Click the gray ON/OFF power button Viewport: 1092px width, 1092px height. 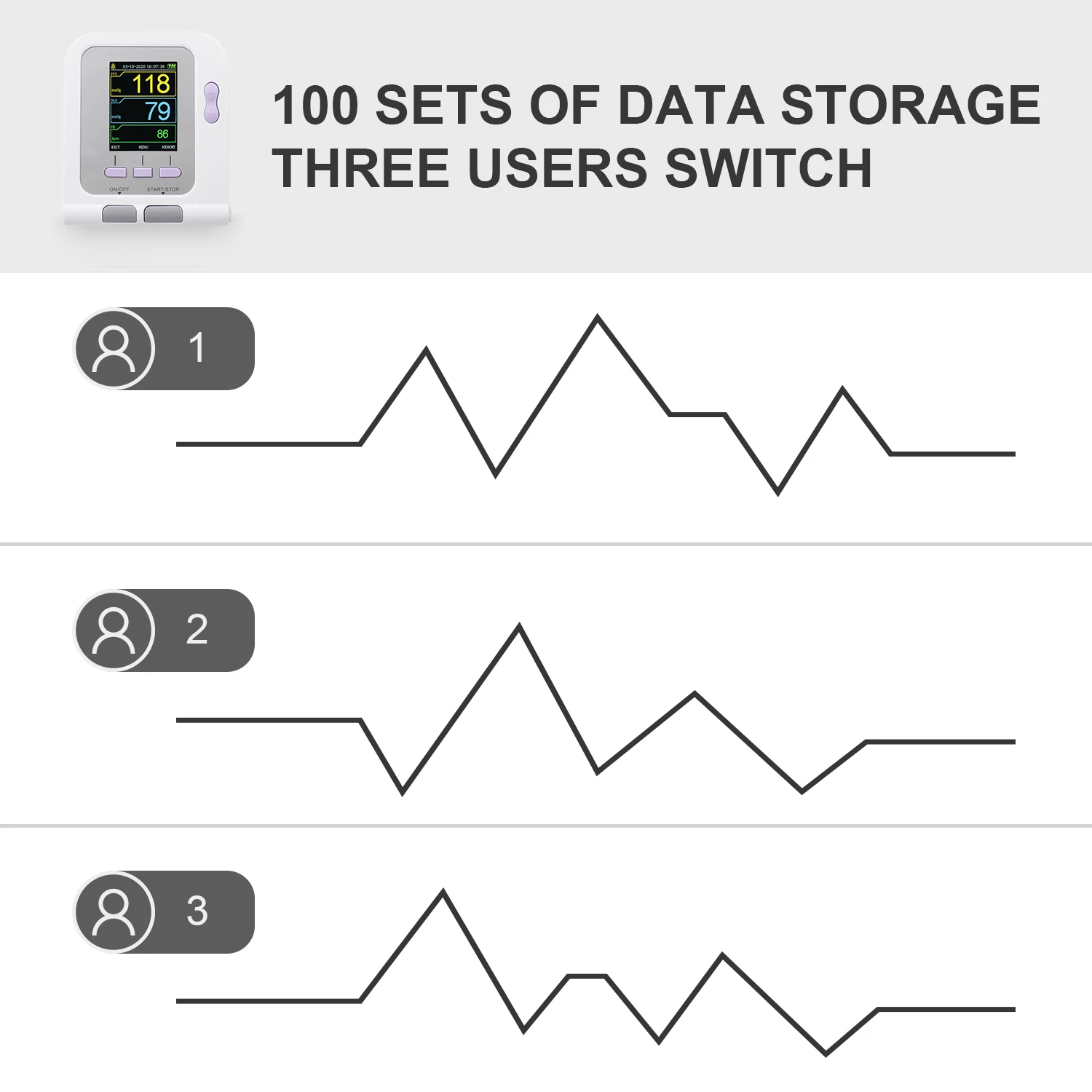click(x=119, y=214)
